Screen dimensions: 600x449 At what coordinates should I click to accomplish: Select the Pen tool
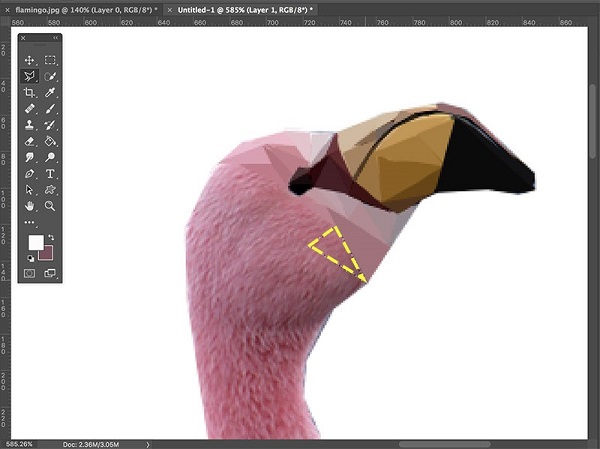coord(29,174)
